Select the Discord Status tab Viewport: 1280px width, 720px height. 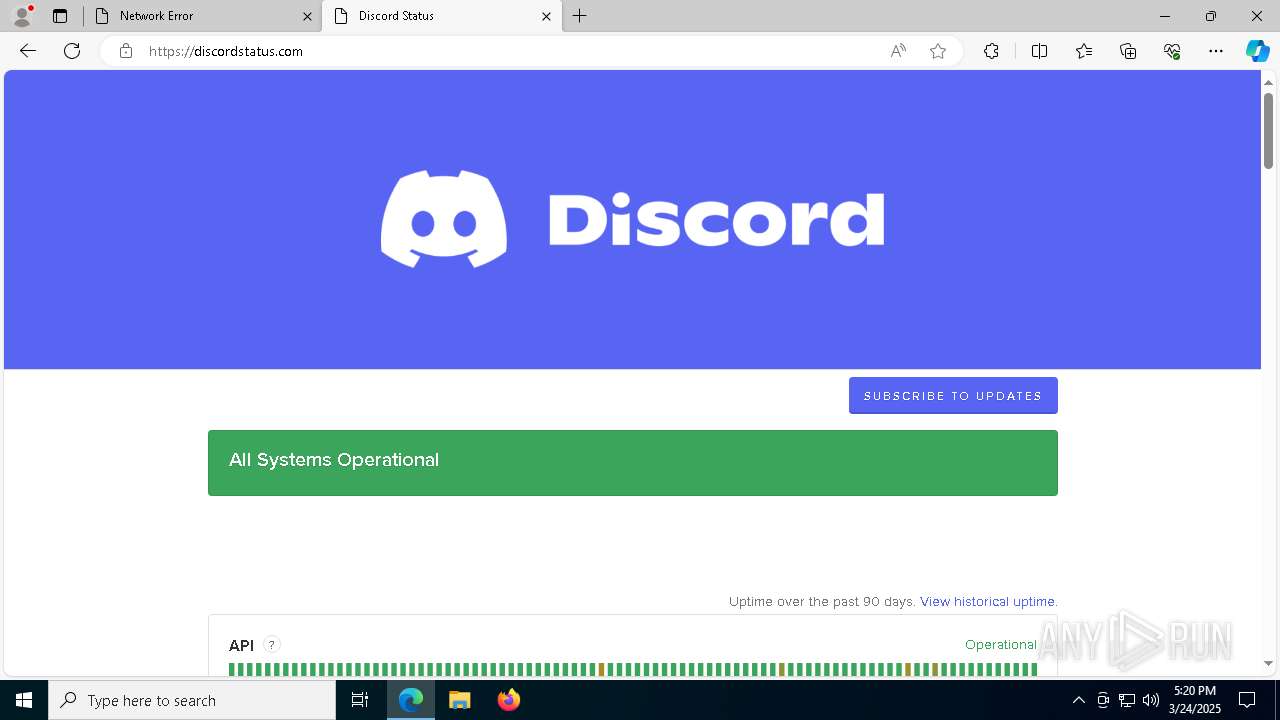click(x=442, y=16)
